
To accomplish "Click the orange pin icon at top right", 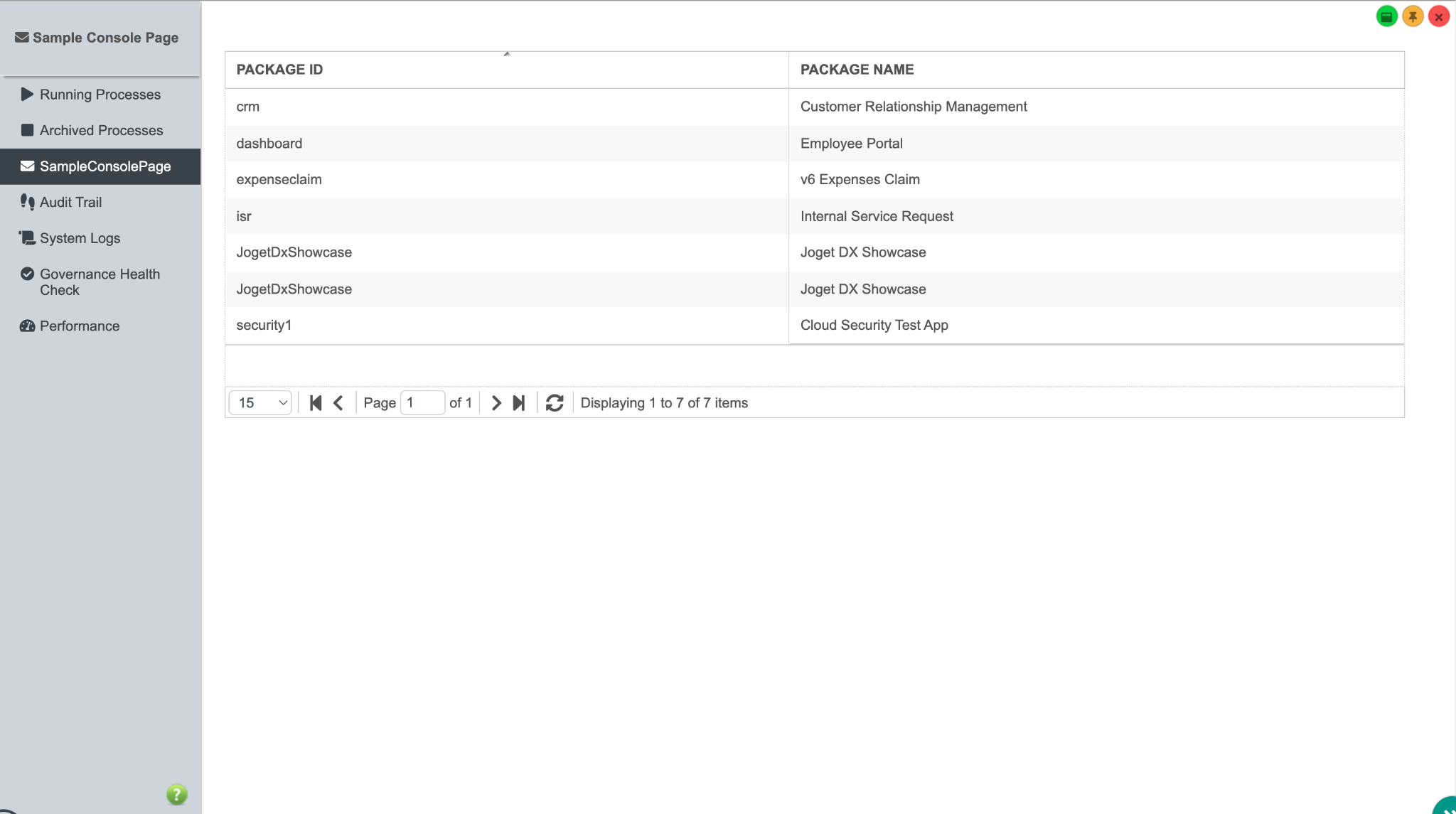I will tap(1413, 16).
